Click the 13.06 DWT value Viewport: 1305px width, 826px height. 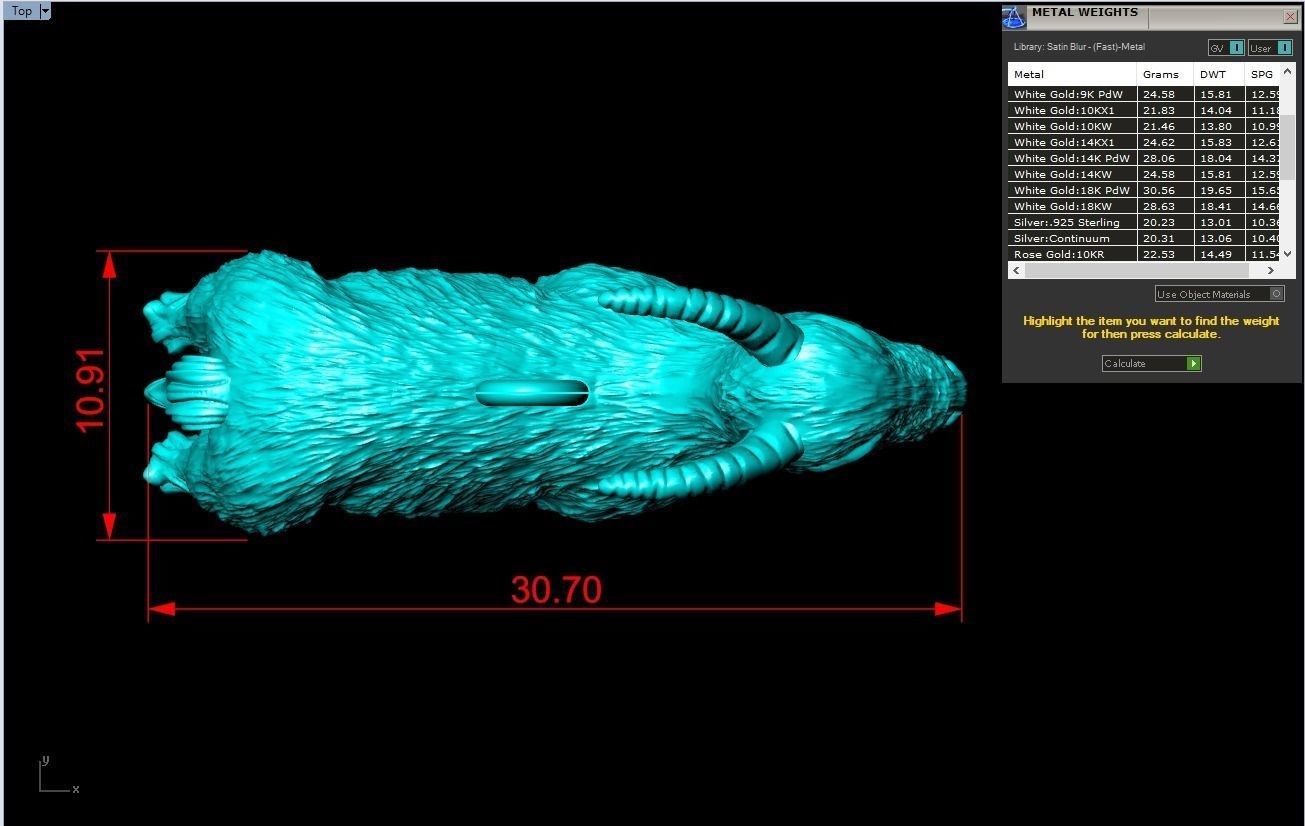coord(1216,238)
